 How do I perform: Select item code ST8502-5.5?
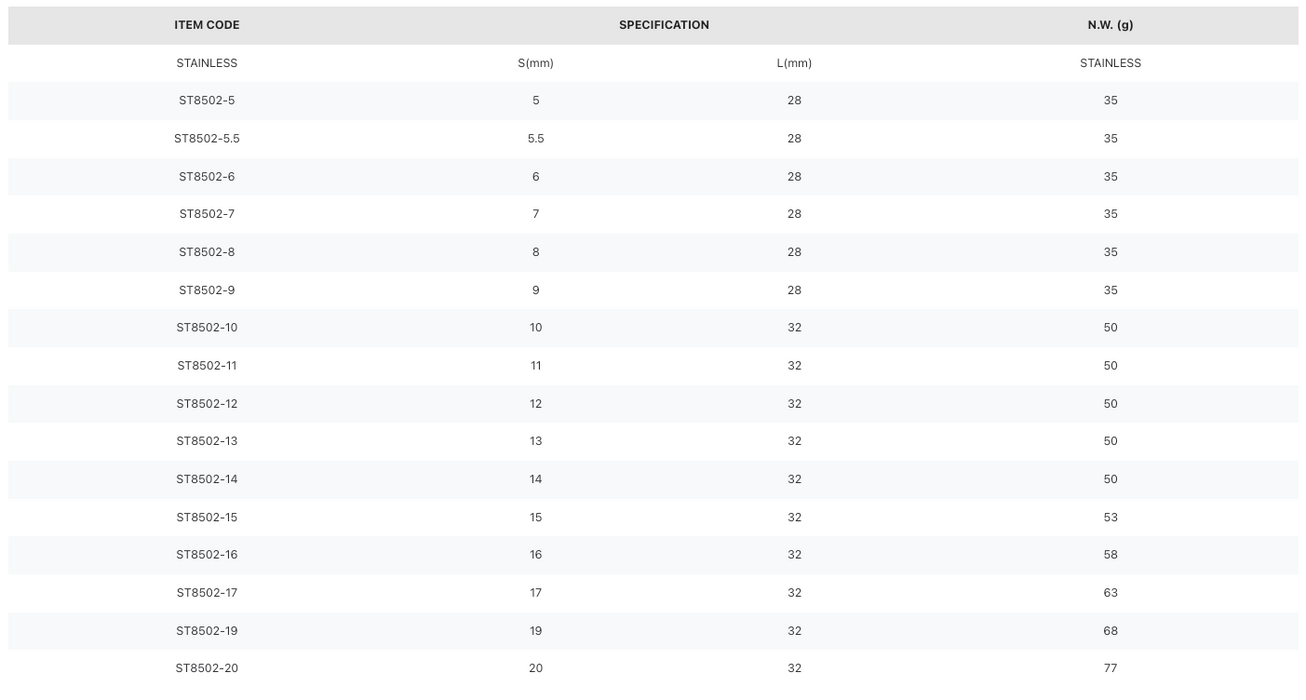pyautogui.click(x=207, y=139)
